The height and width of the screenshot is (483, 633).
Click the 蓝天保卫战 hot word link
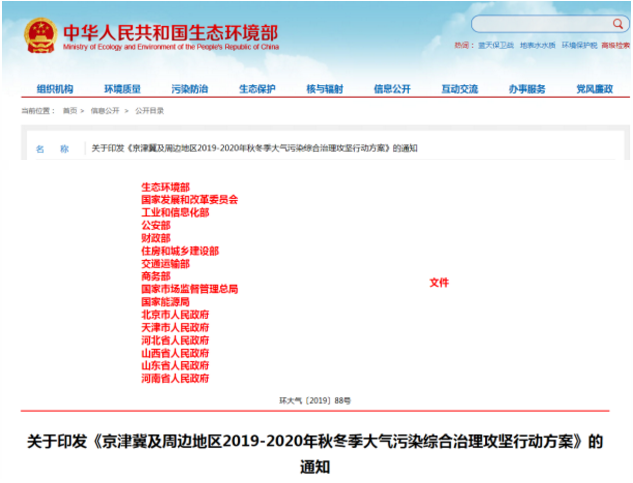[496, 45]
